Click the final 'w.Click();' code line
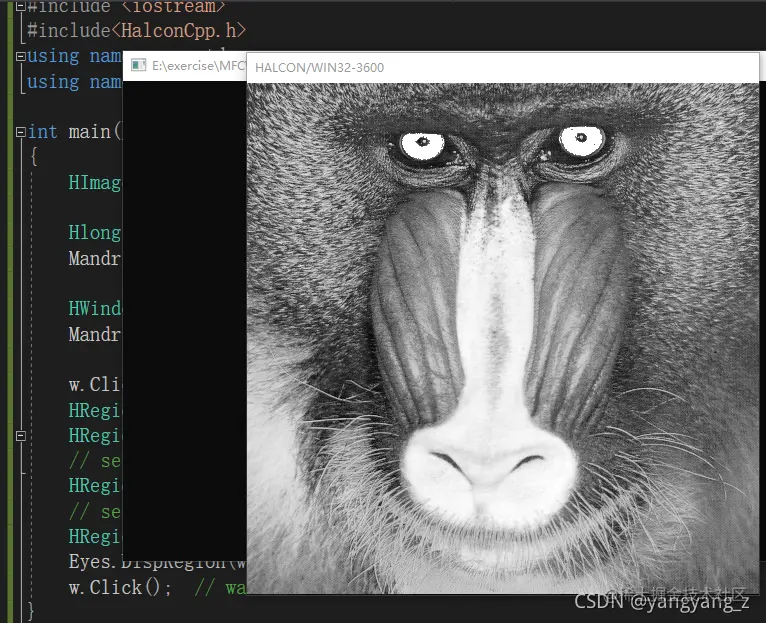766x623 pixels. (120, 587)
